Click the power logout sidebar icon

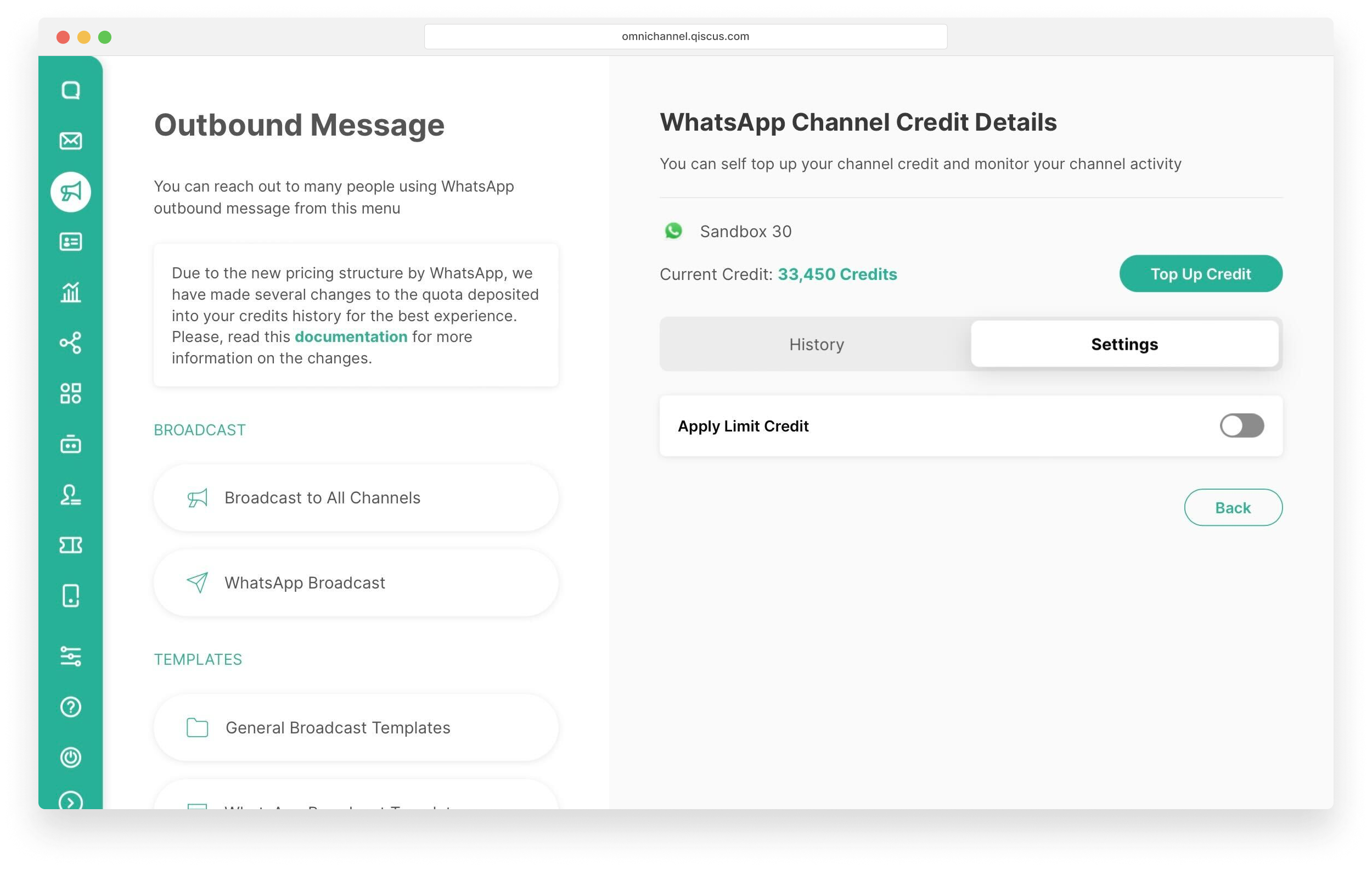click(x=71, y=758)
